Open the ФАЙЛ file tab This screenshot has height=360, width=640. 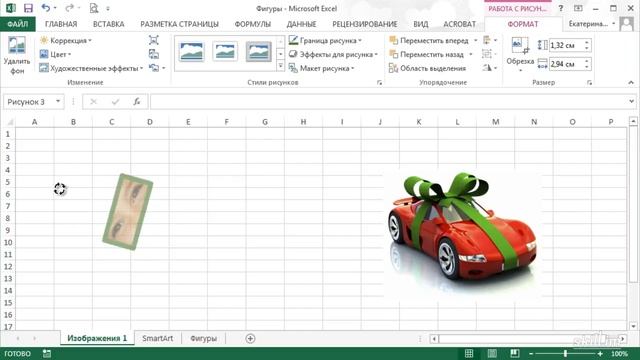18,24
